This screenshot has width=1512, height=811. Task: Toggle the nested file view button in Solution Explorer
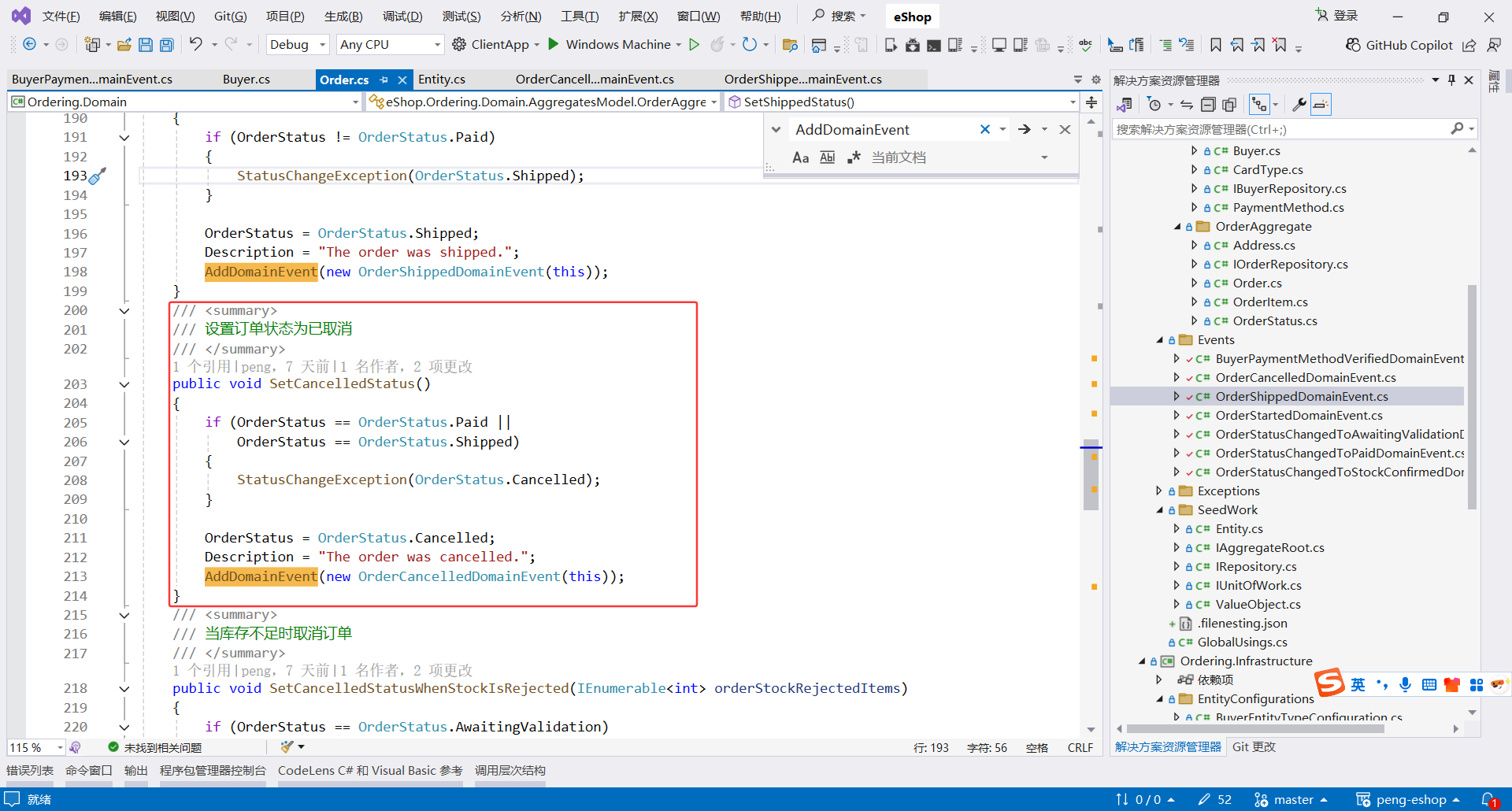[1259, 105]
